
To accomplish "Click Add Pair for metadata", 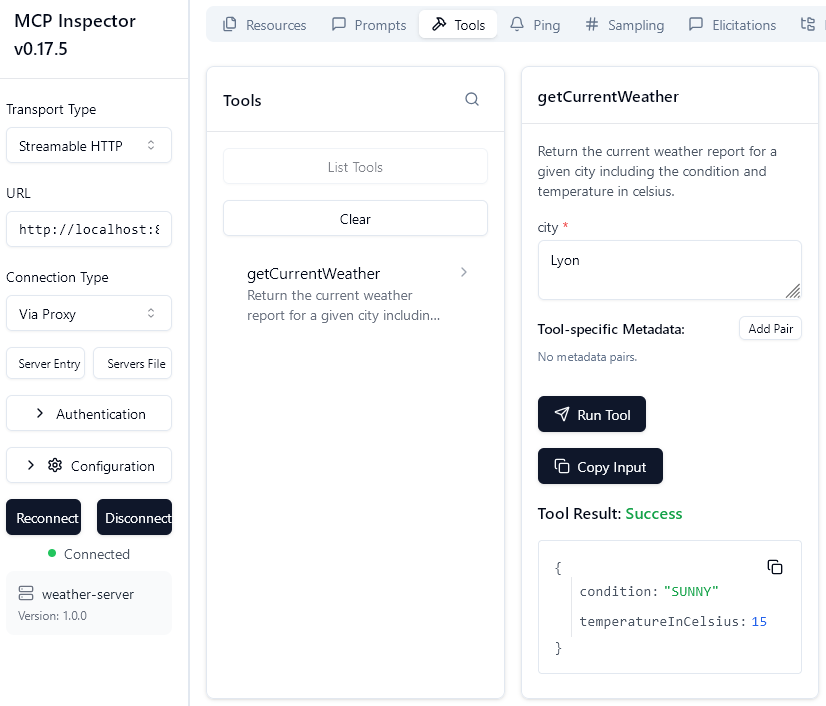I will tap(770, 329).
